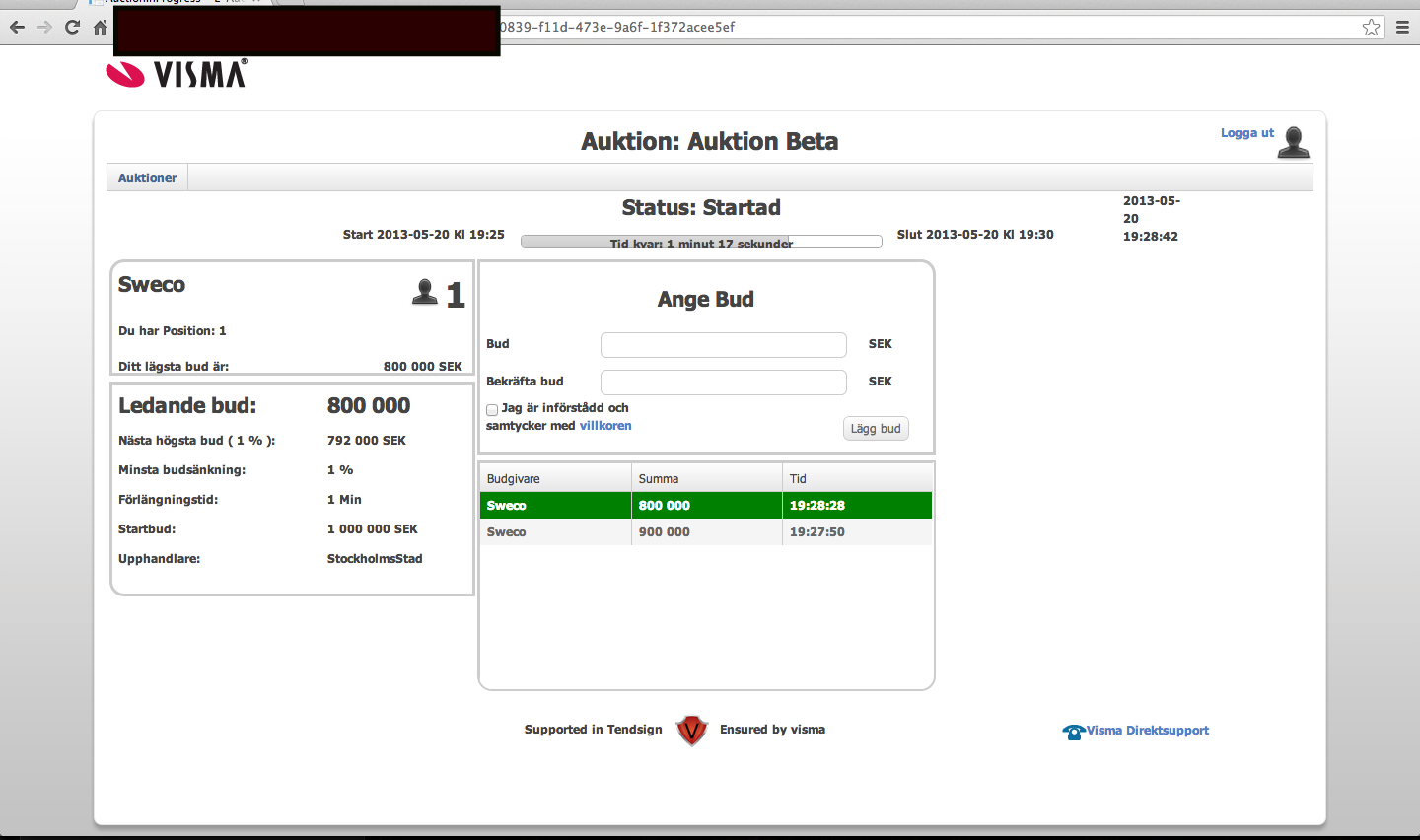Viewport: 1420px width, 840px height.
Task: Click the StockholmsStad Upphandlare value
Action: tap(375, 559)
